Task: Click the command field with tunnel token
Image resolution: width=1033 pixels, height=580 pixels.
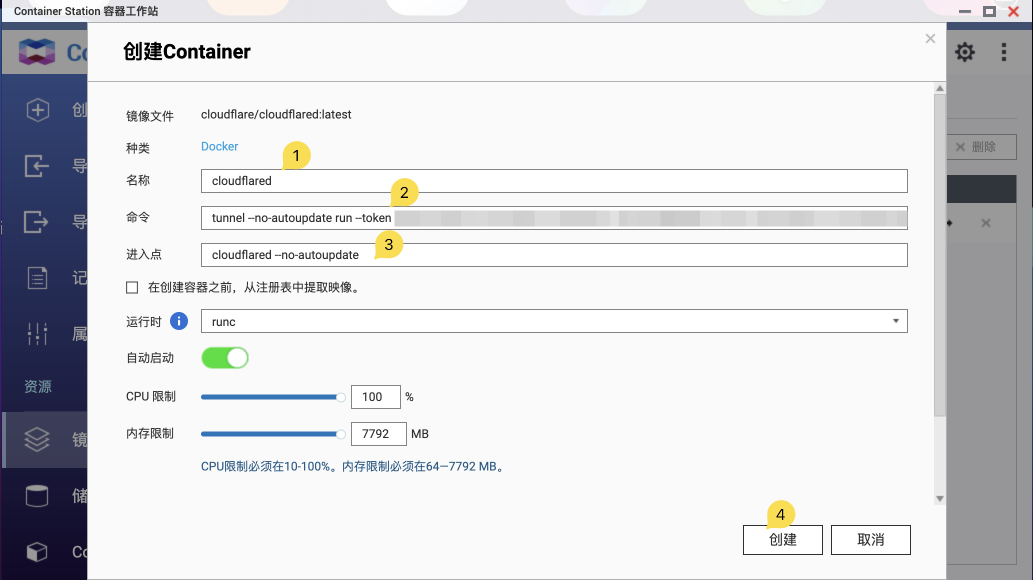Action: [x=554, y=218]
